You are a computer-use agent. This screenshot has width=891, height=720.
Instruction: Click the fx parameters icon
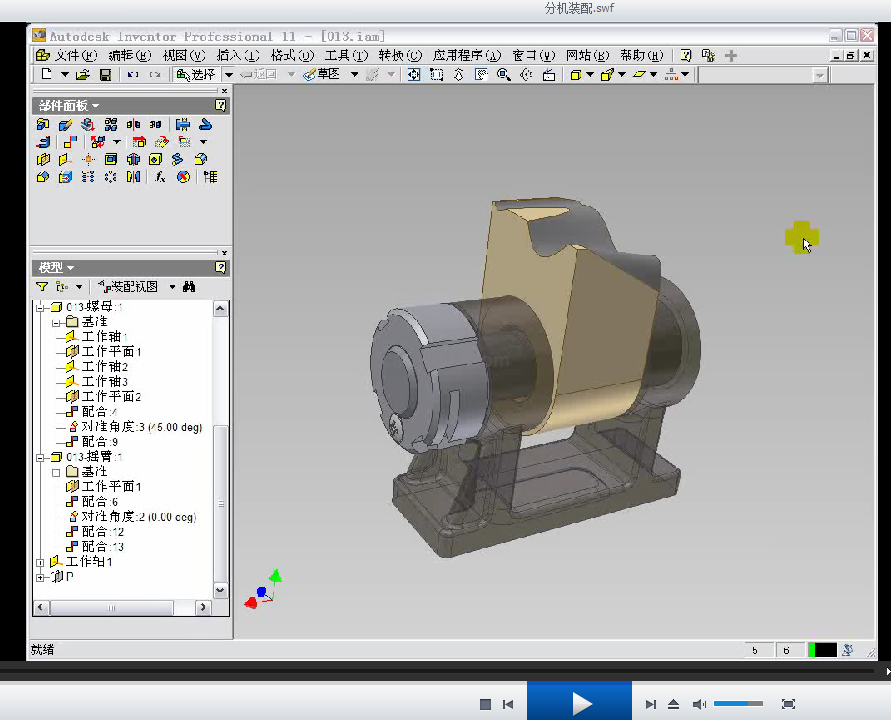point(160,177)
